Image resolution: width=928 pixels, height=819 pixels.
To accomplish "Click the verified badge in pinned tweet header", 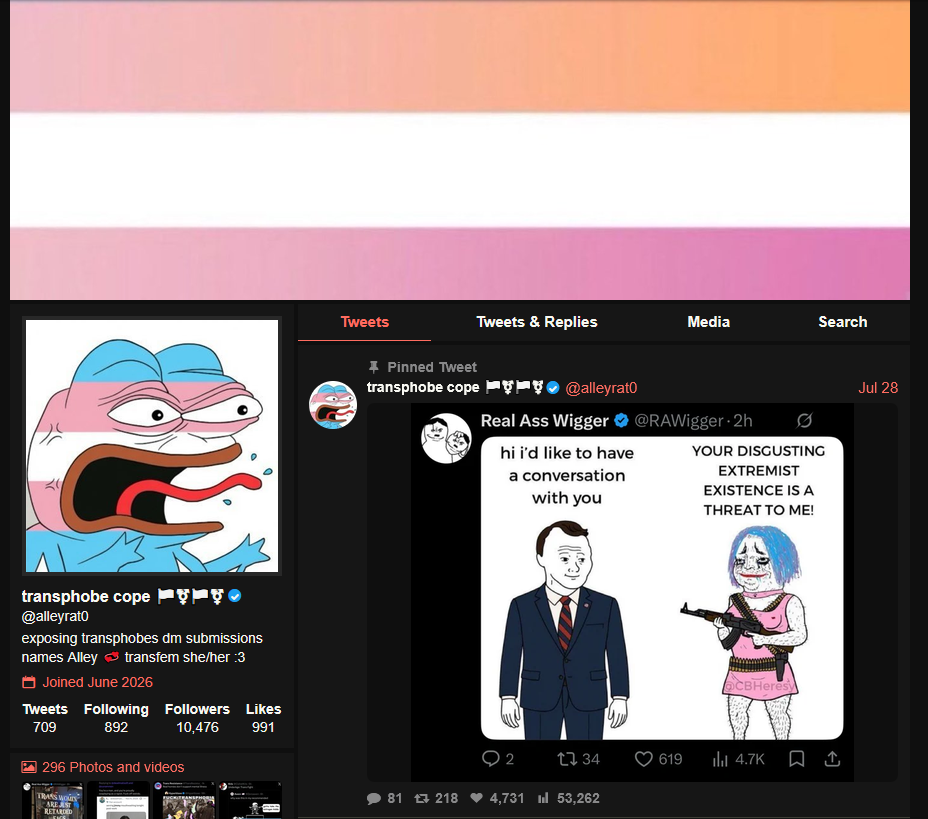I will pyautogui.click(x=553, y=388).
